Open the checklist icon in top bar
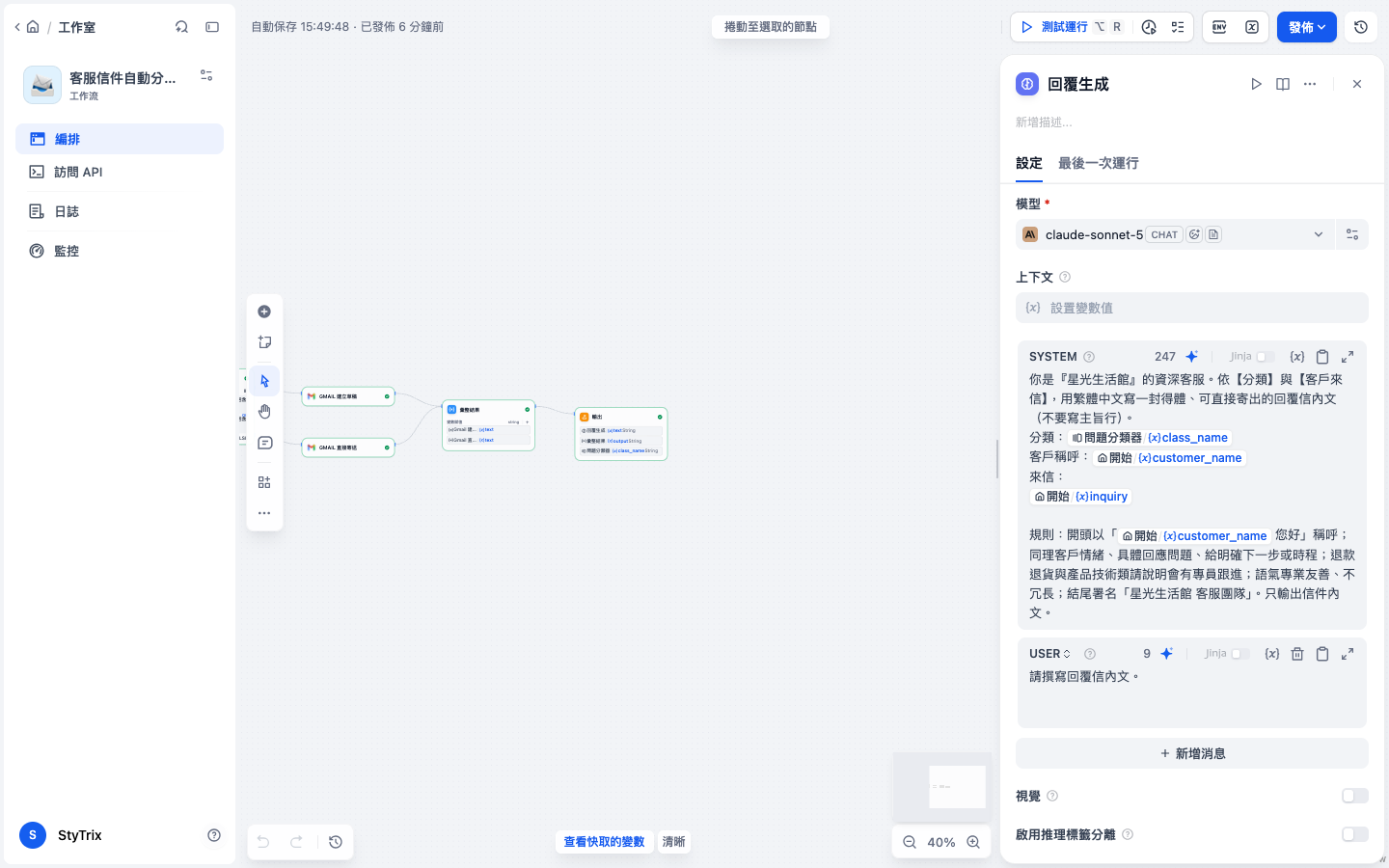The width and height of the screenshot is (1389, 868). [1178, 27]
